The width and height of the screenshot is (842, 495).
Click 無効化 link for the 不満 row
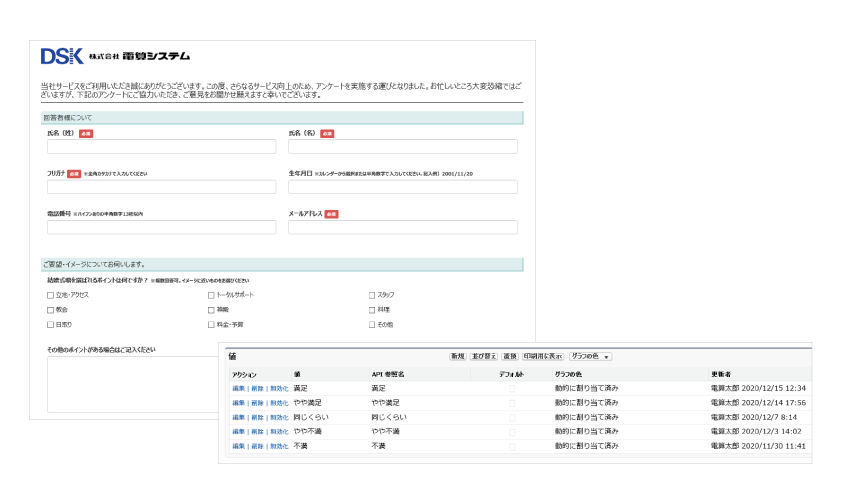point(278,445)
